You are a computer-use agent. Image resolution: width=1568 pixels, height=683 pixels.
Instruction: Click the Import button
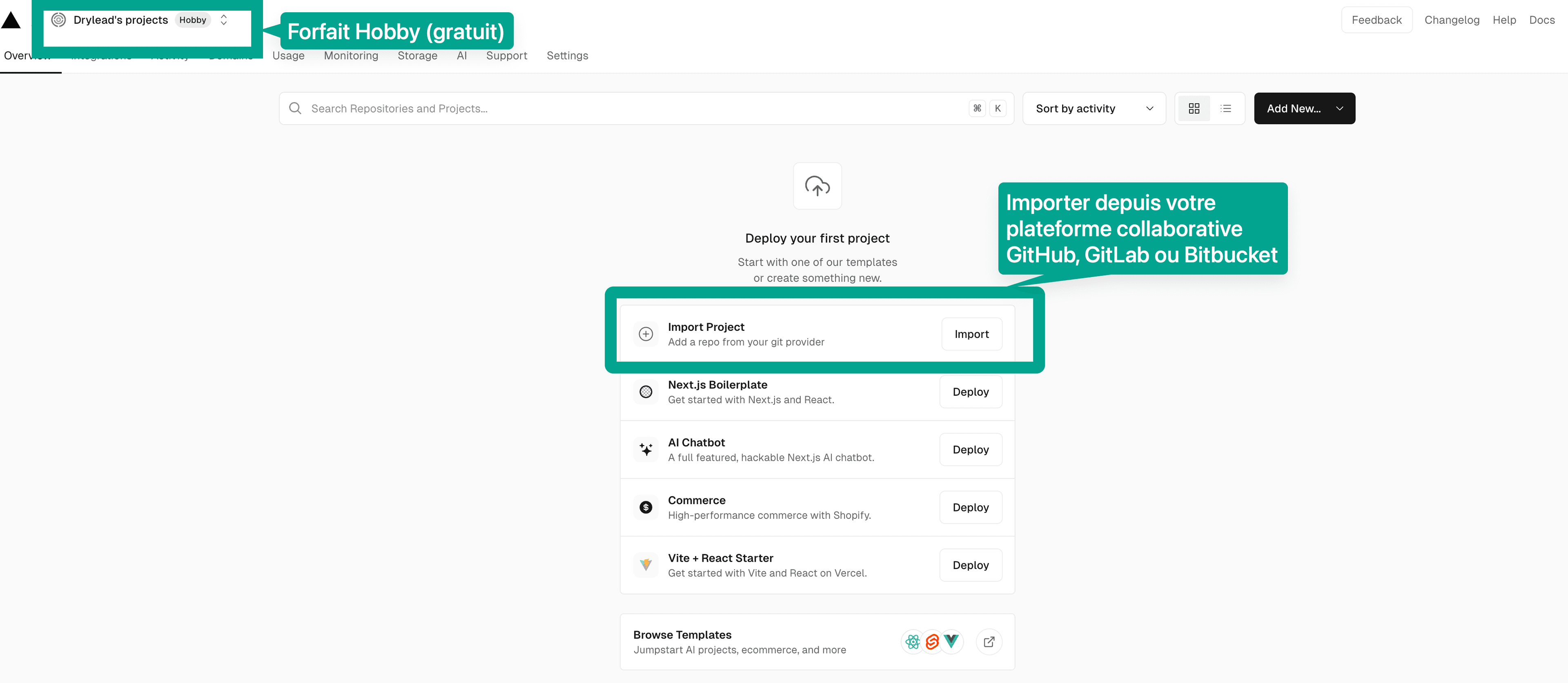(x=971, y=334)
